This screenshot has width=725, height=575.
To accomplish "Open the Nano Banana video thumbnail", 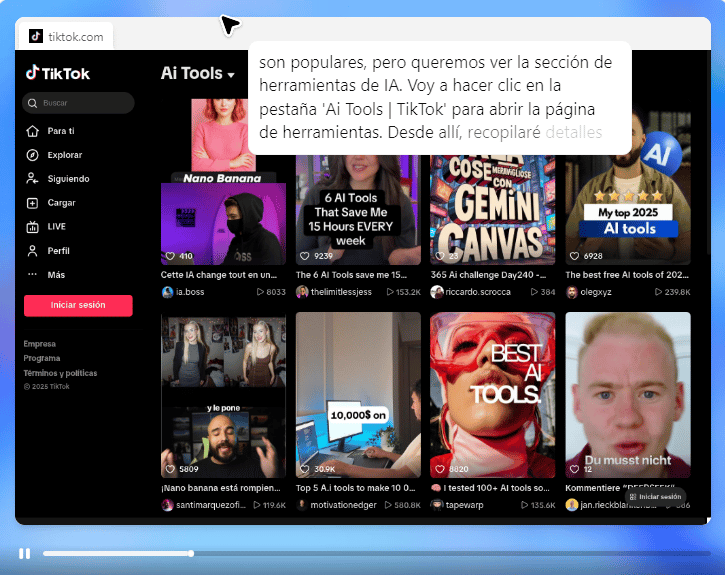I will pyautogui.click(x=223, y=182).
